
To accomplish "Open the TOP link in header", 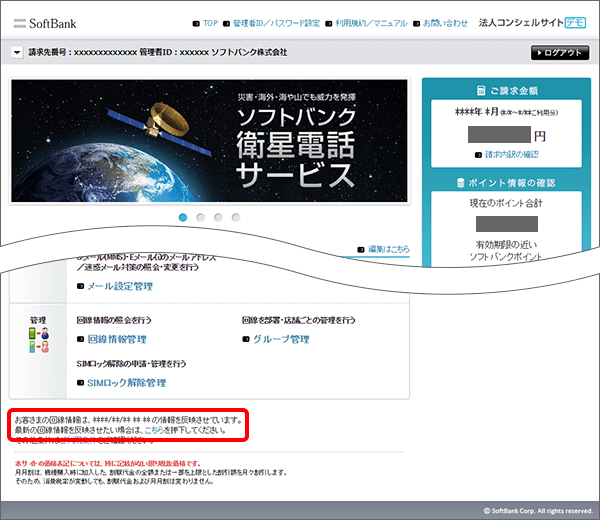I will pyautogui.click(x=210, y=23).
